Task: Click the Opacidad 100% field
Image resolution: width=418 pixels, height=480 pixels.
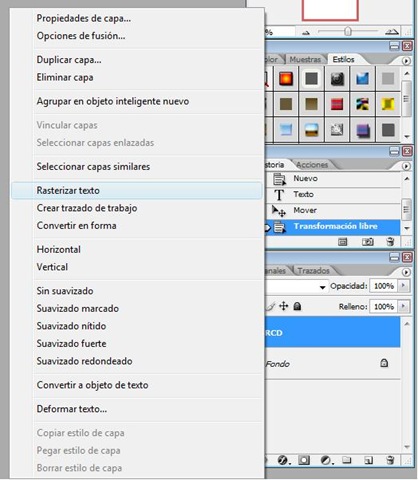Action: [x=383, y=286]
